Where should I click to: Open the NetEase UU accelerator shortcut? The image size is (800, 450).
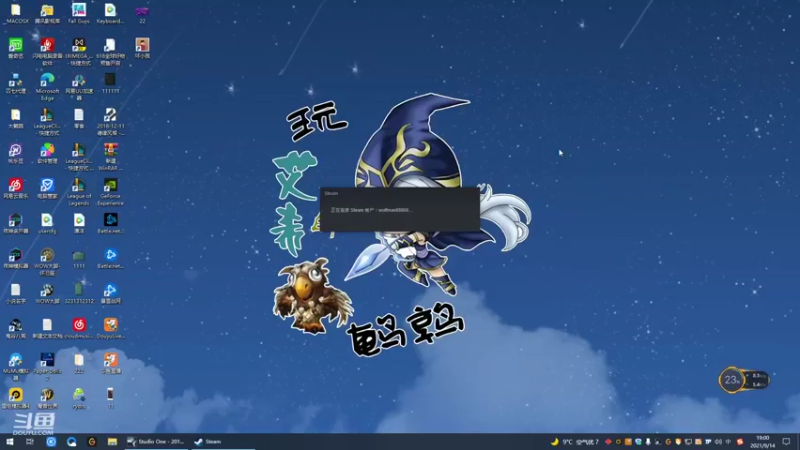click(x=79, y=86)
